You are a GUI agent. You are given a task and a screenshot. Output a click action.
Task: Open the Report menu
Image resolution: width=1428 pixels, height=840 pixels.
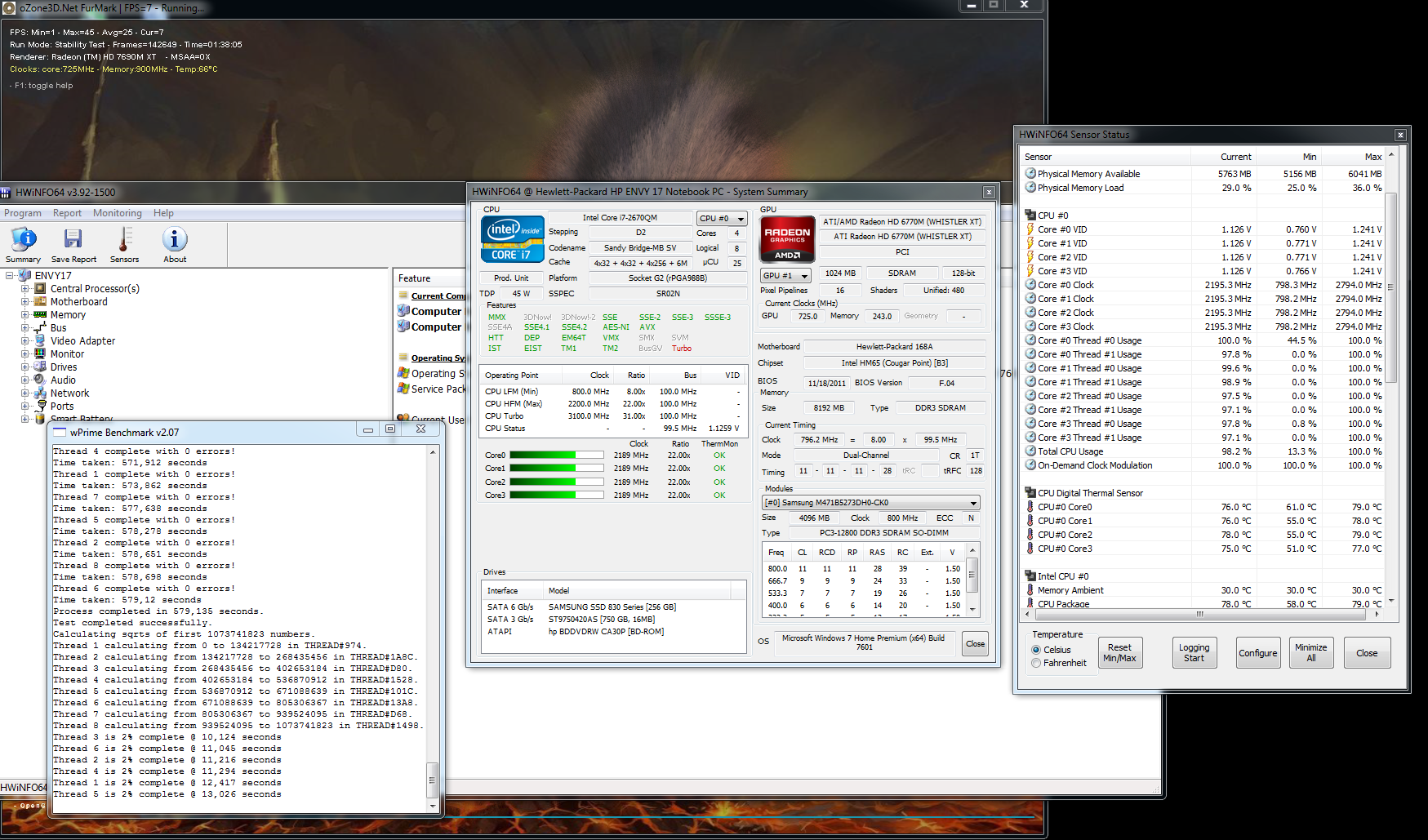pyautogui.click(x=67, y=213)
